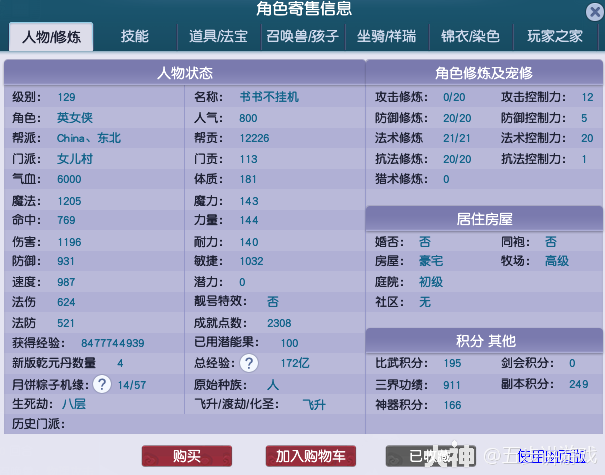Open the 玩家之家 tab
The height and width of the screenshot is (475, 605).
[555, 36]
